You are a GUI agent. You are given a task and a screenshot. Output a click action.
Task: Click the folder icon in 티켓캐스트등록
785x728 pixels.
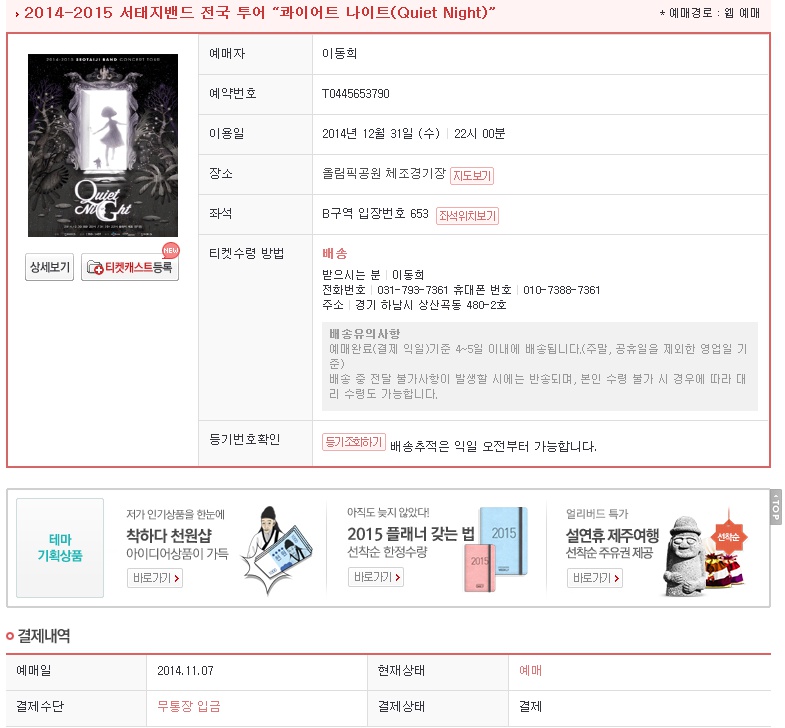[x=95, y=268]
